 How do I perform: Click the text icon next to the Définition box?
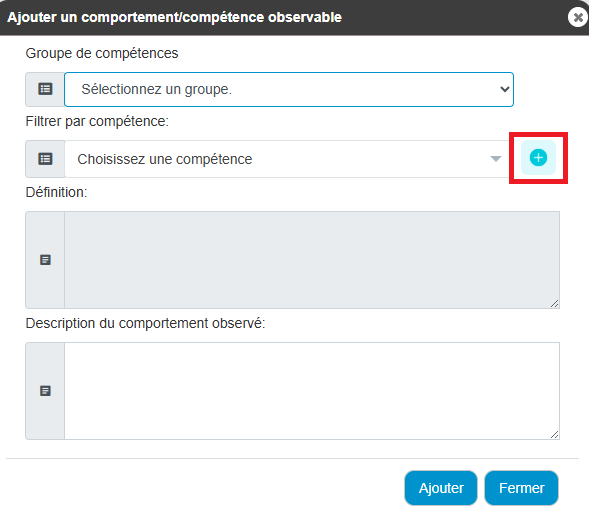pos(45,260)
